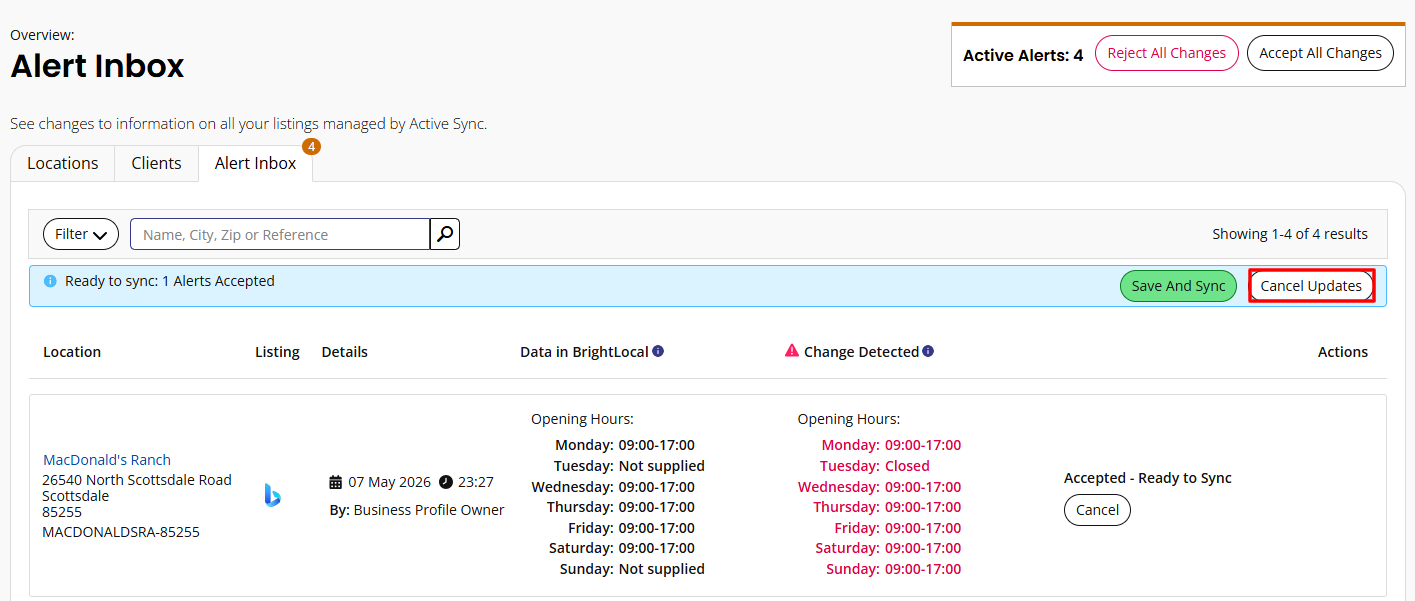Click the Actions column header
1415x601 pixels.
click(x=1343, y=352)
